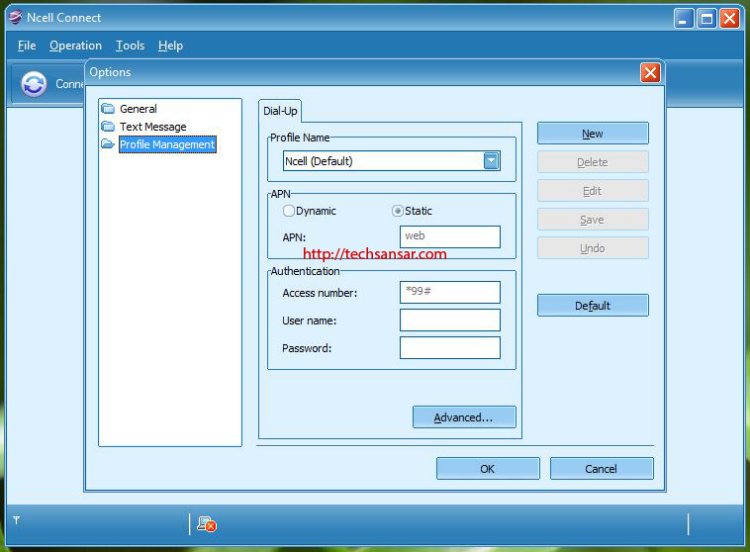The height and width of the screenshot is (552, 750).
Task: Open the Help menu
Action: coord(171,45)
